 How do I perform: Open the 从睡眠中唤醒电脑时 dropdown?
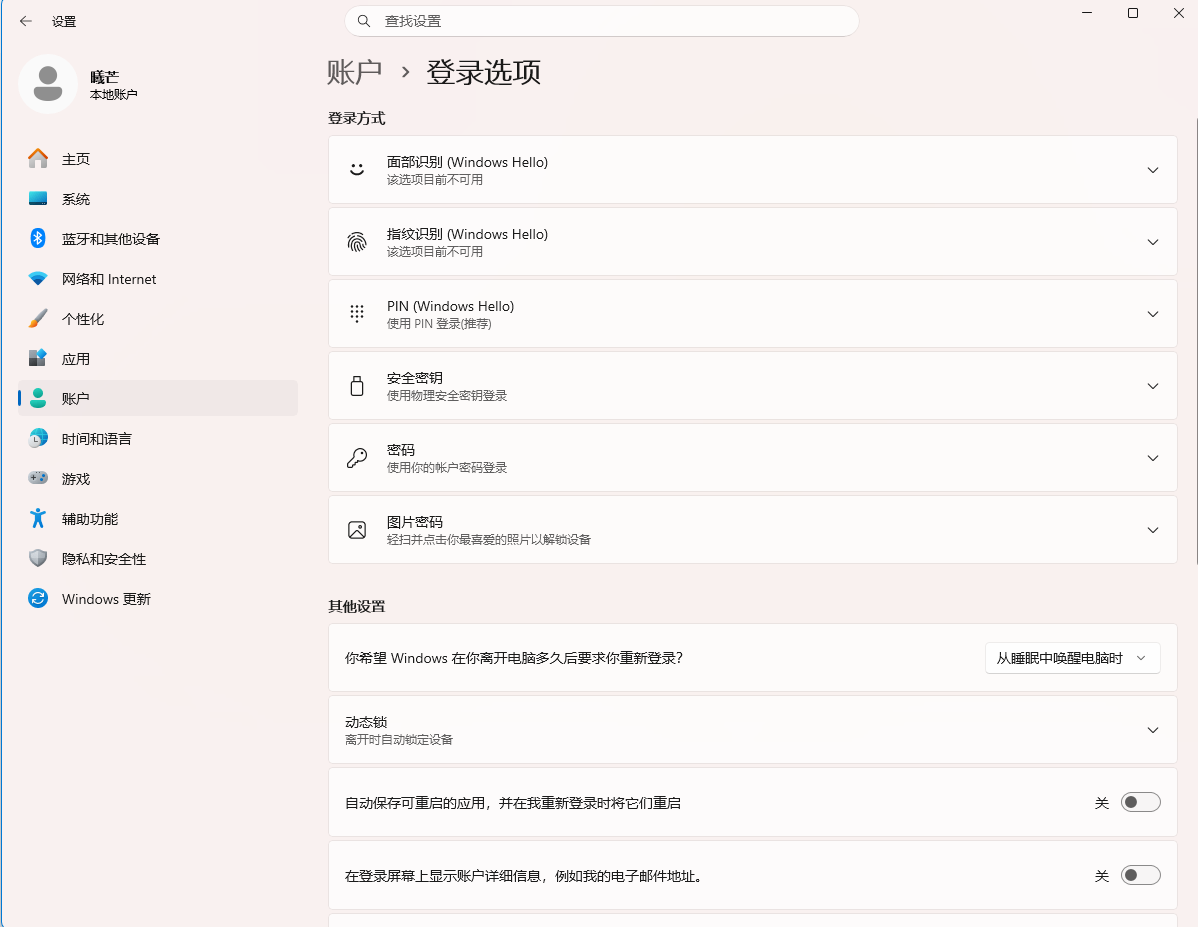coord(1073,658)
